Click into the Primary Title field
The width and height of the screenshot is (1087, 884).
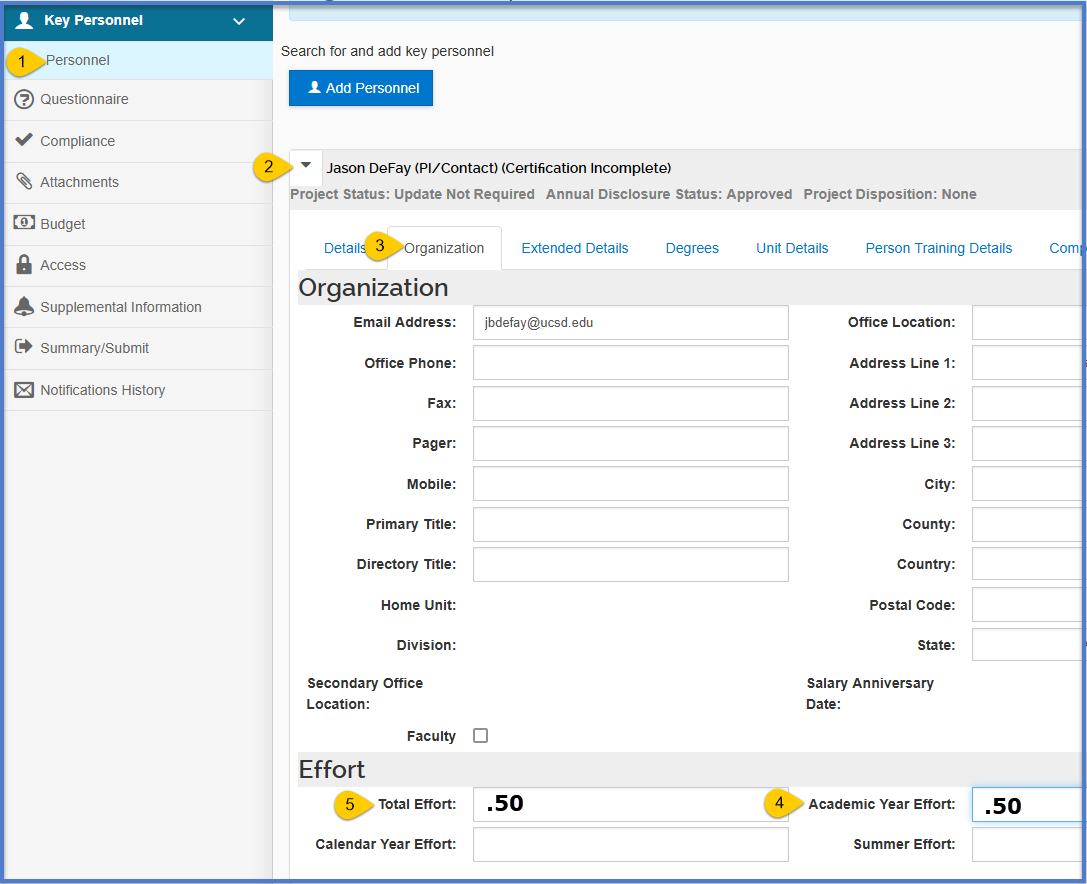(x=630, y=524)
